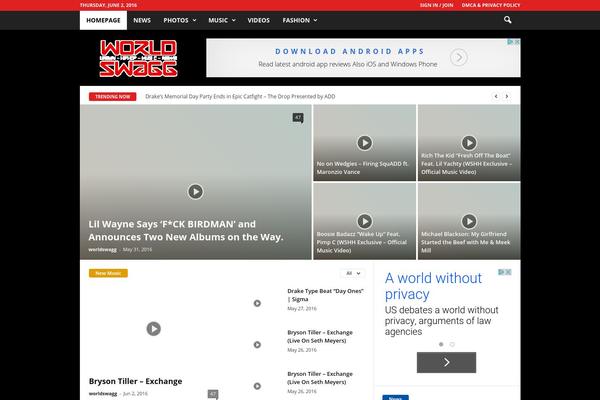This screenshot has height=400, width=600.
Task: Click the blue News label in sidebar
Action: pos(396,398)
